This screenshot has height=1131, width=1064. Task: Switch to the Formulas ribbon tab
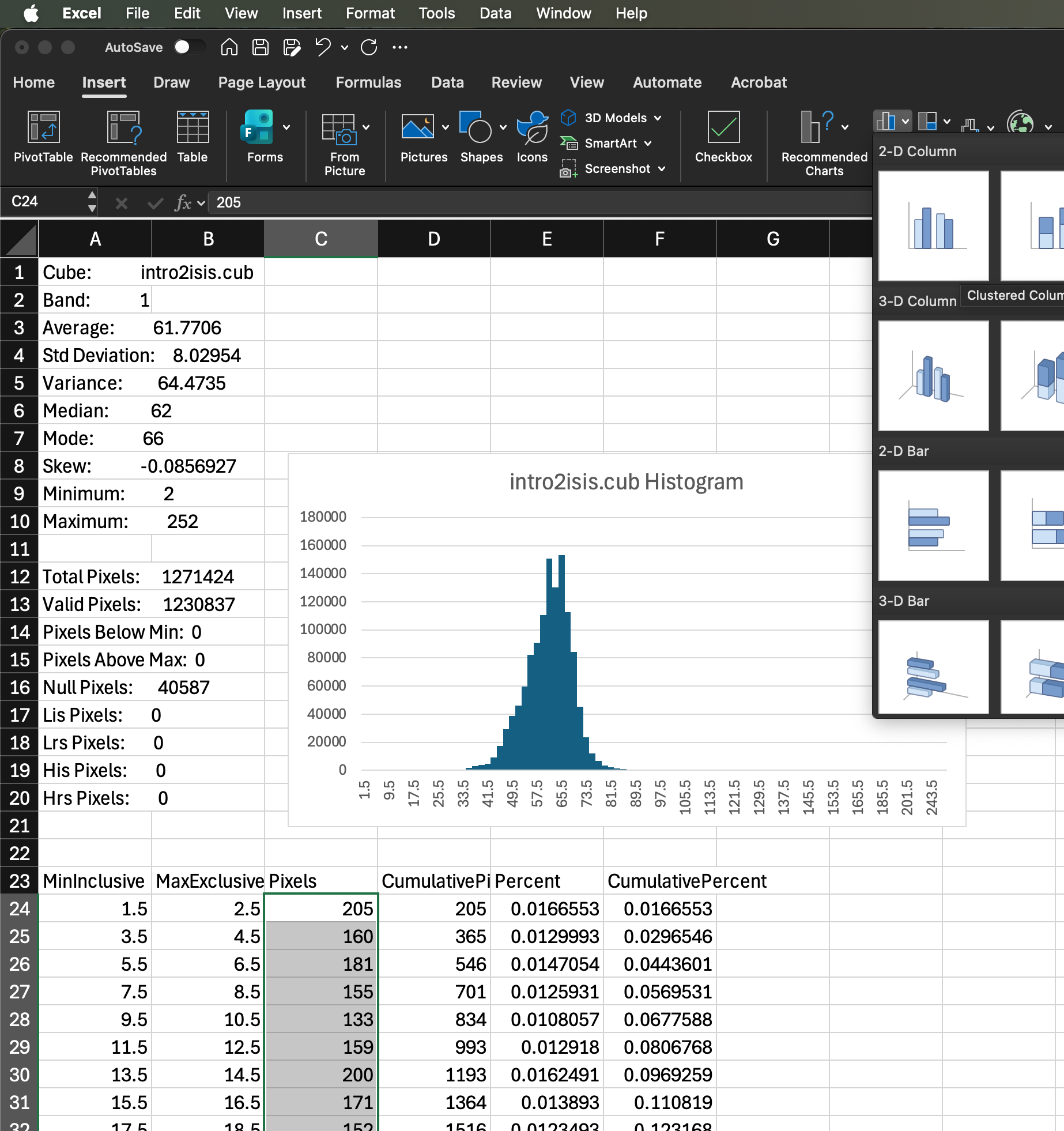368,82
